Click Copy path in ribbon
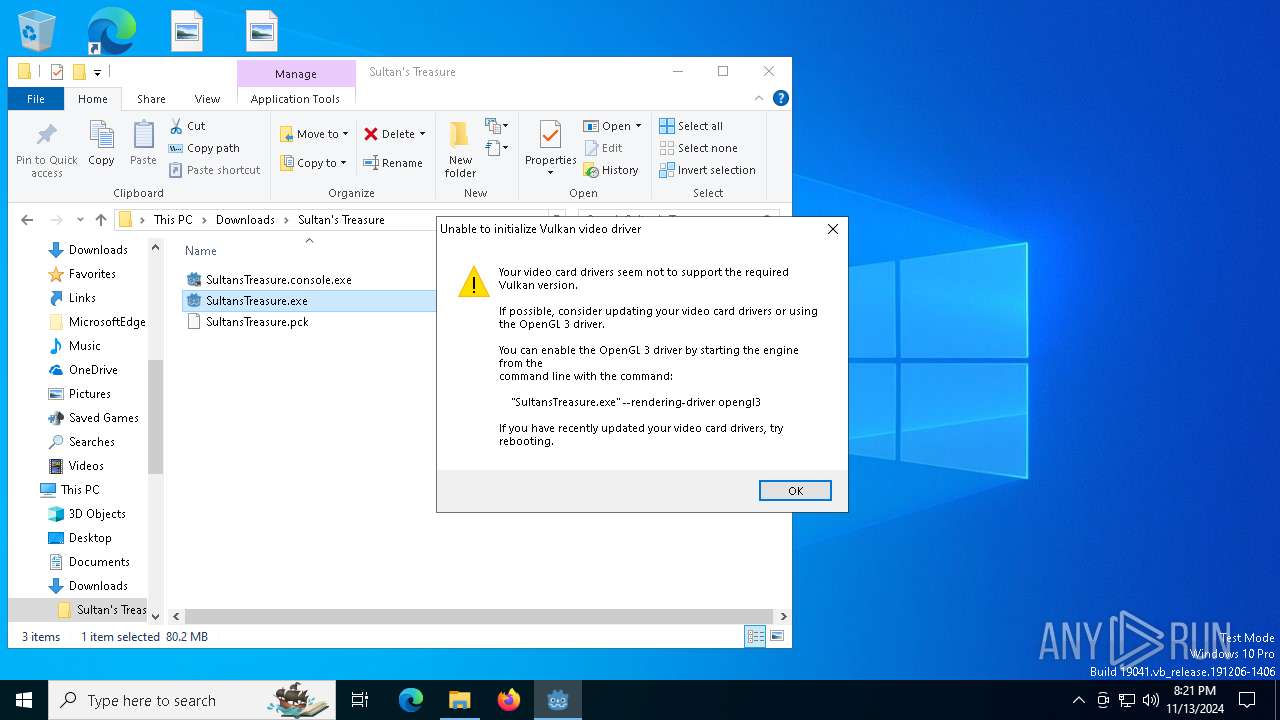 [x=204, y=148]
